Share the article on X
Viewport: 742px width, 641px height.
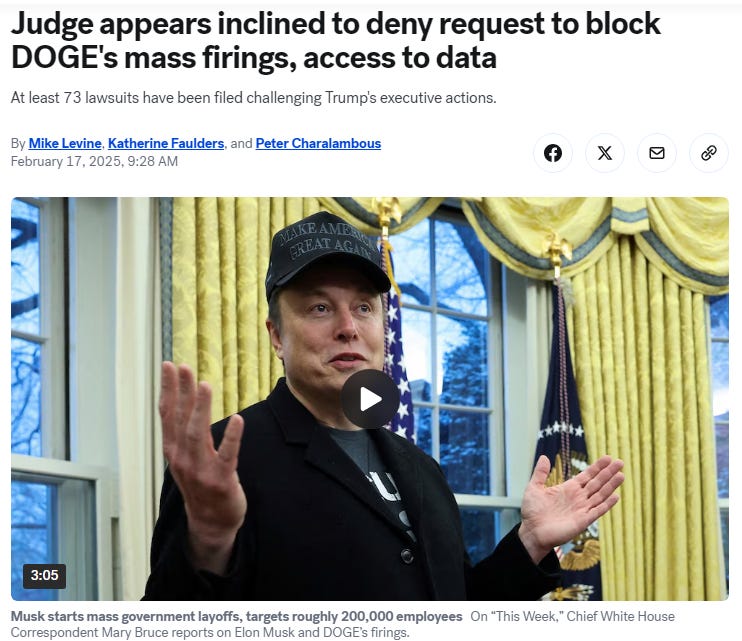pyautogui.click(x=605, y=153)
